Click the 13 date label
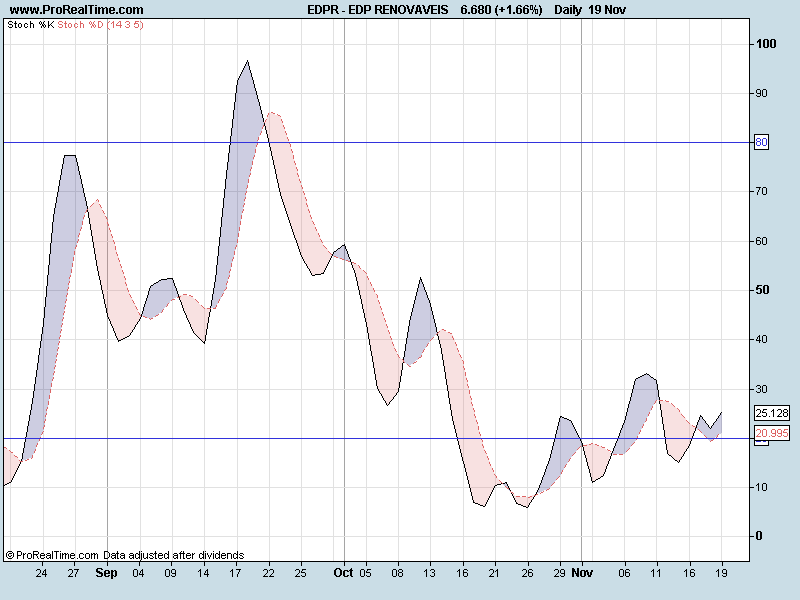Screen dimensions: 800x600 [430, 573]
